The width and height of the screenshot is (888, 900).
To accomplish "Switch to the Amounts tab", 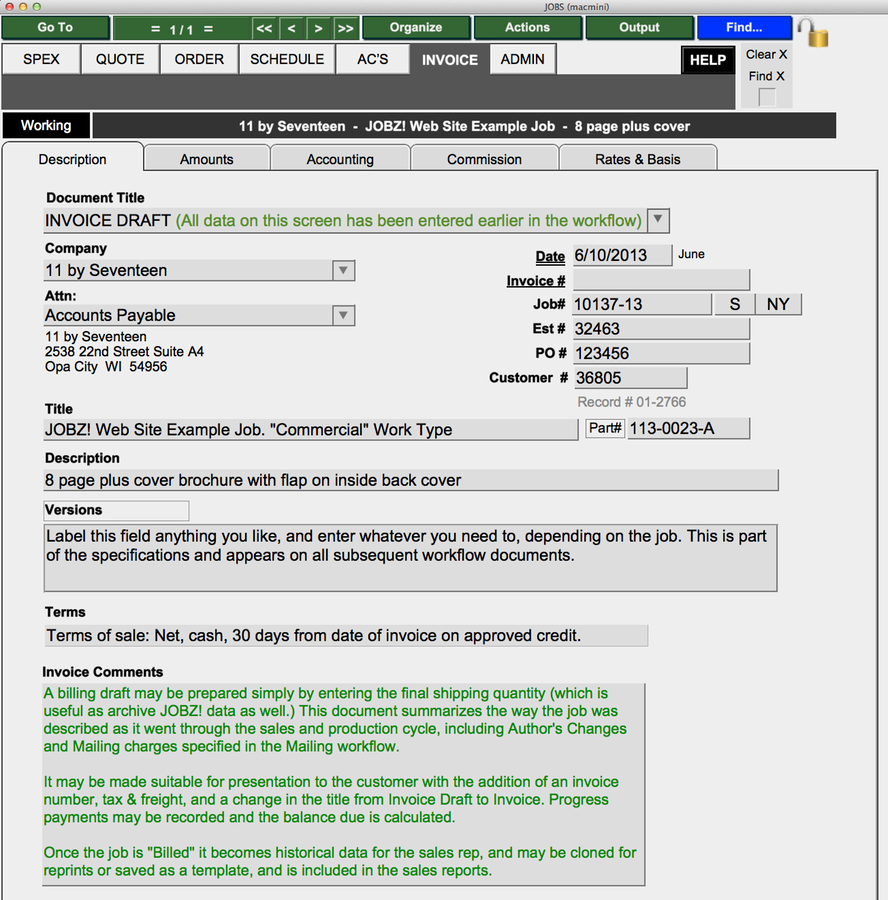I will point(206,158).
